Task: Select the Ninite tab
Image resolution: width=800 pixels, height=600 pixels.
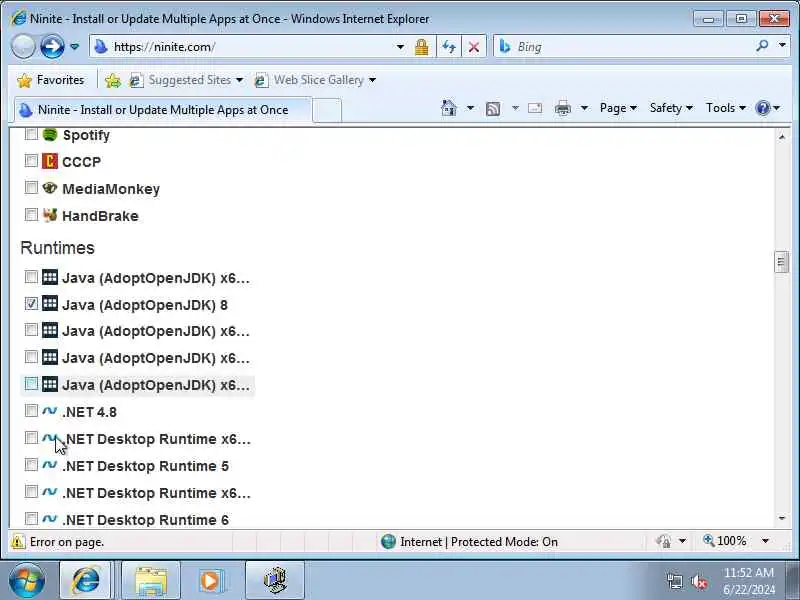Action: coord(162,110)
